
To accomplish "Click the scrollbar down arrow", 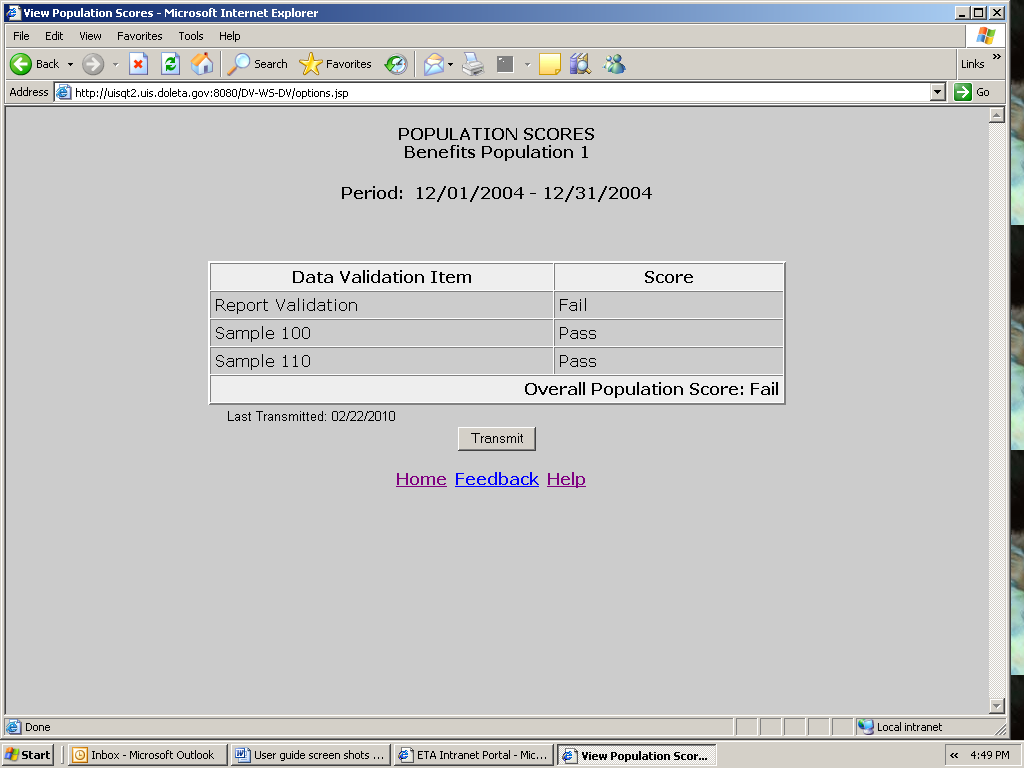I will [x=997, y=705].
